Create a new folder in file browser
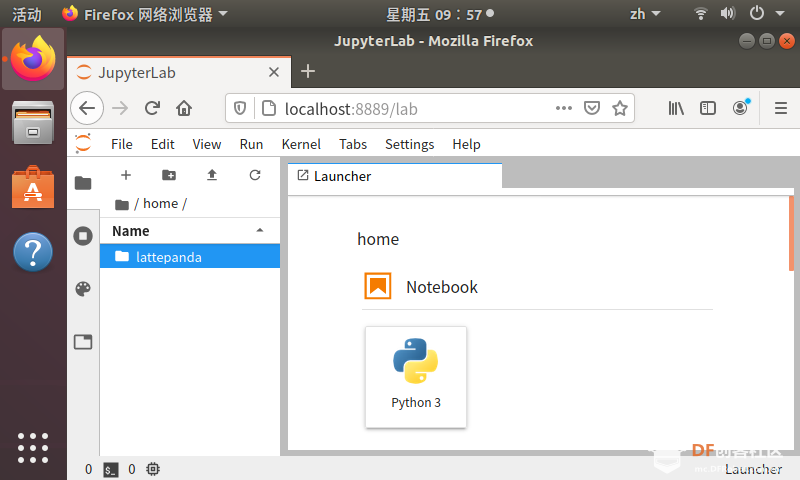Screen dimensions: 800x480 (x=169, y=175)
